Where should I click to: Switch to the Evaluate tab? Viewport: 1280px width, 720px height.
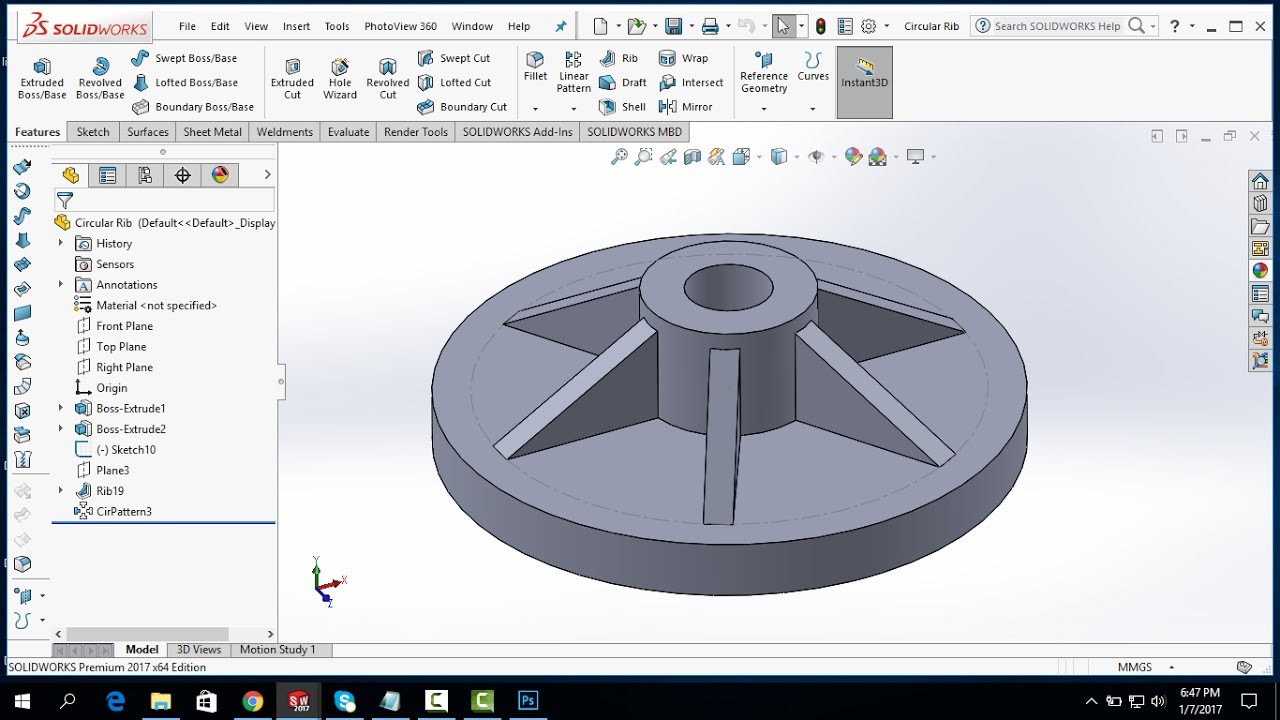[x=348, y=132]
